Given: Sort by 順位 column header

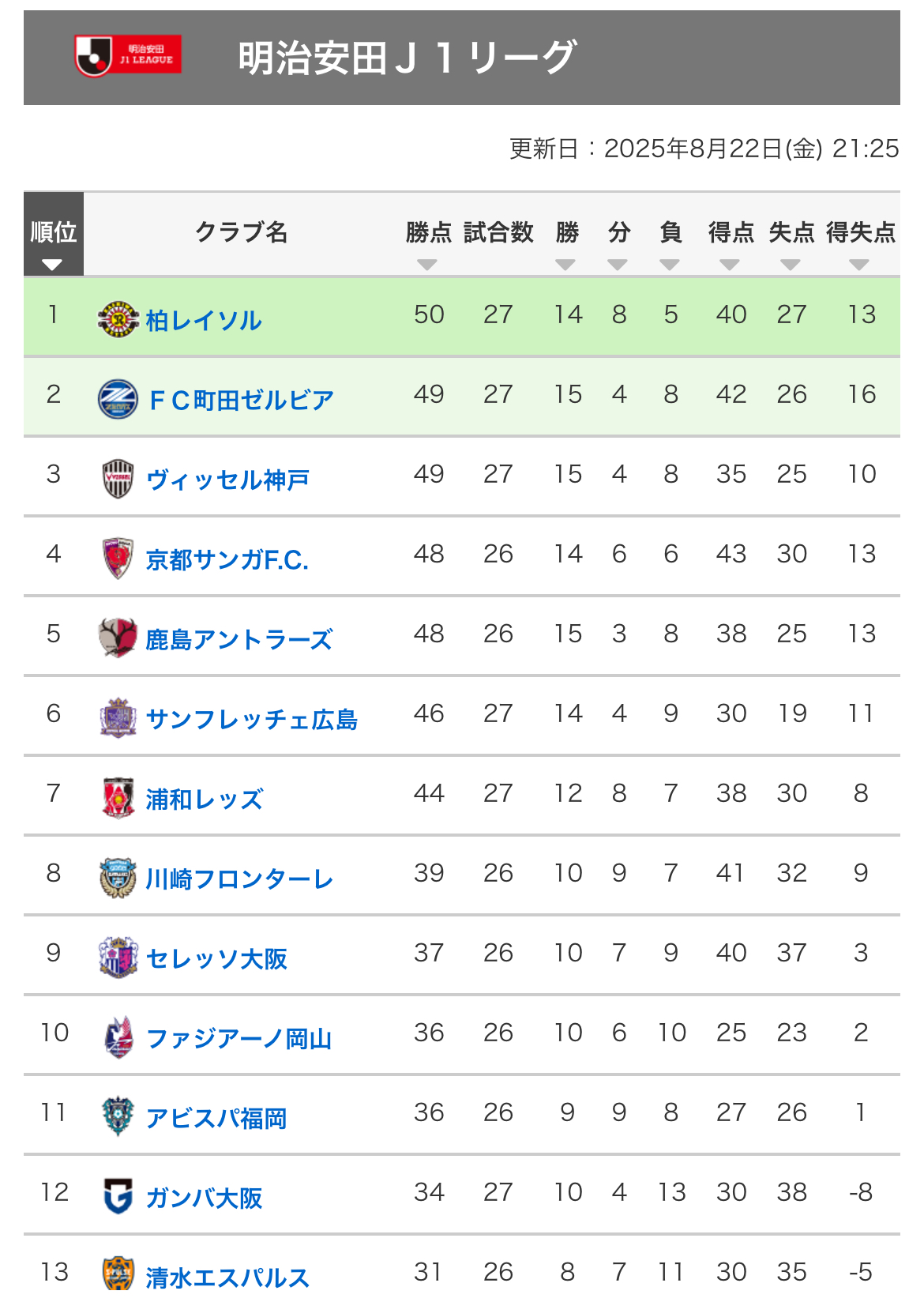Looking at the screenshot, I should click(54, 234).
